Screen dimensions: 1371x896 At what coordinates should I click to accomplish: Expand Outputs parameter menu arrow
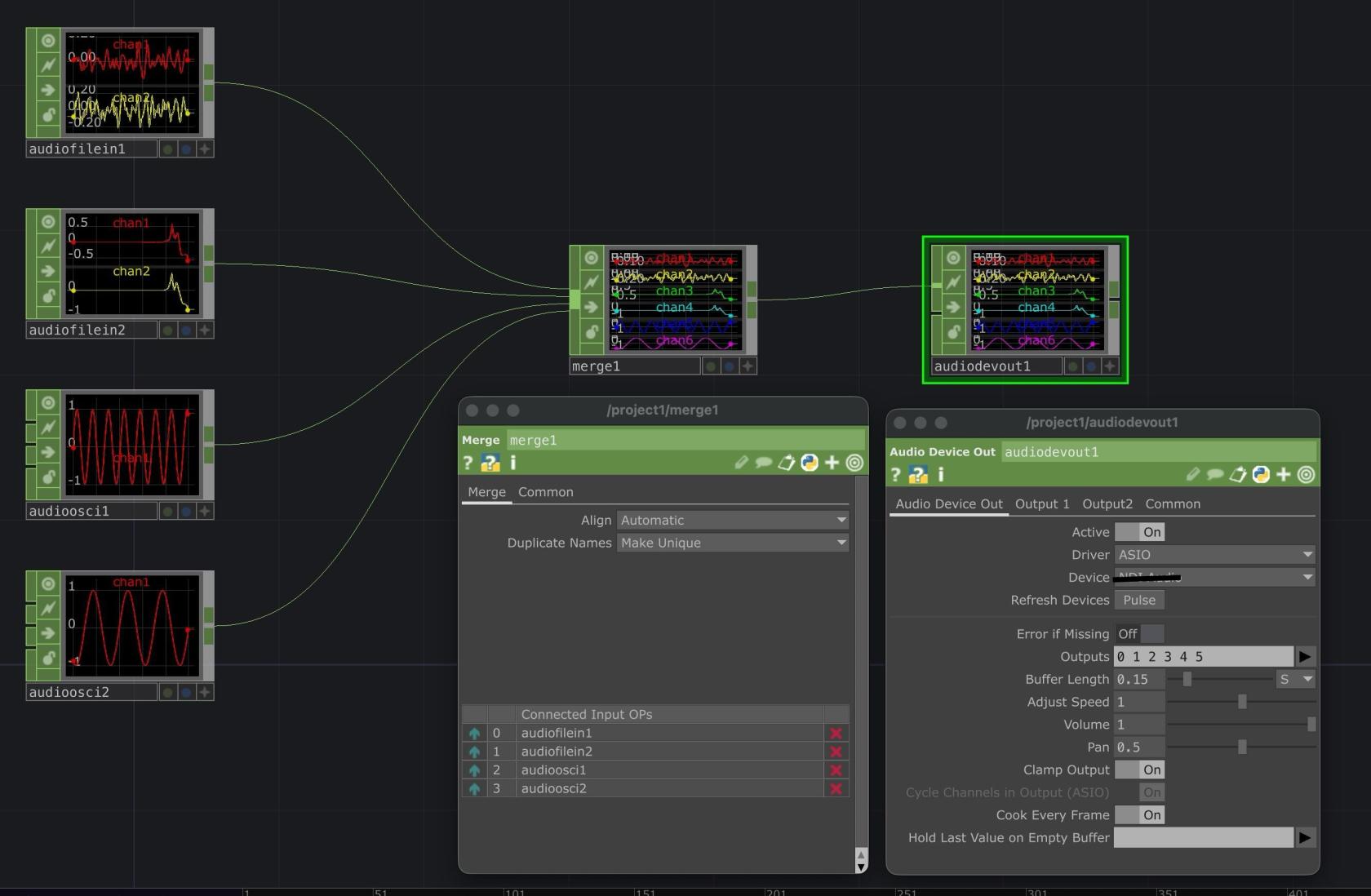point(1305,657)
